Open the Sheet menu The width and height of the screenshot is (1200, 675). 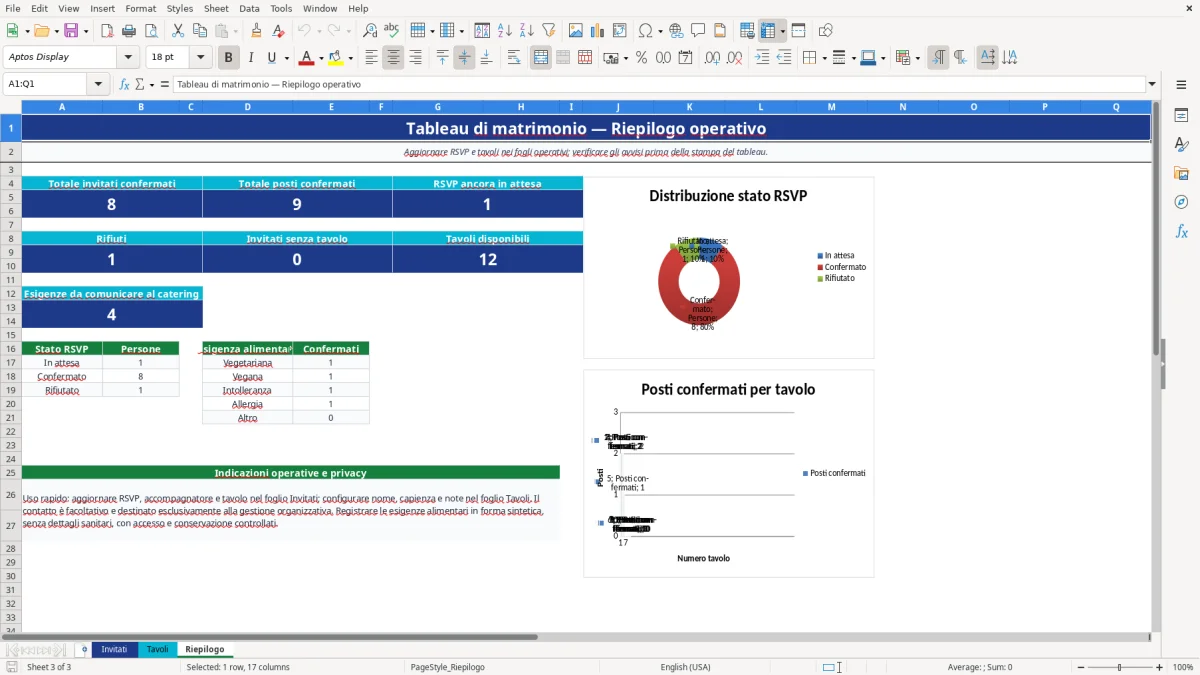click(x=216, y=8)
